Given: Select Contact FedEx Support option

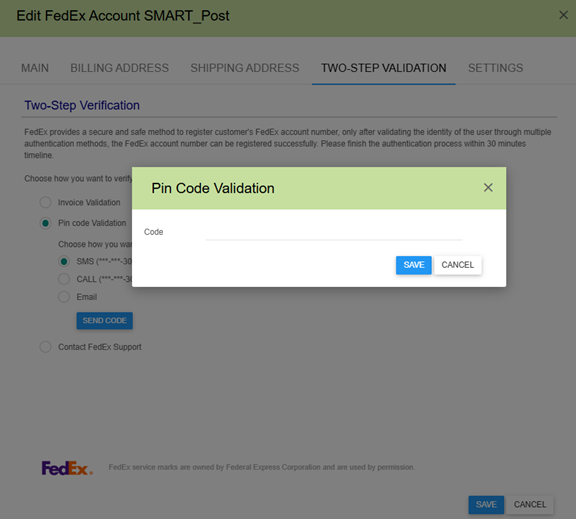Looking at the screenshot, I should tap(46, 347).
